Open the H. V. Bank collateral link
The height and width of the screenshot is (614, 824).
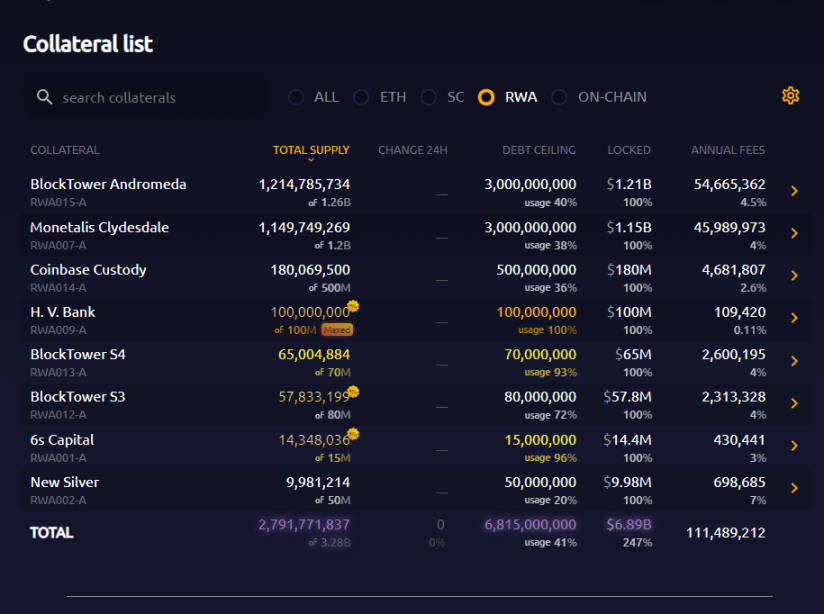point(63,312)
